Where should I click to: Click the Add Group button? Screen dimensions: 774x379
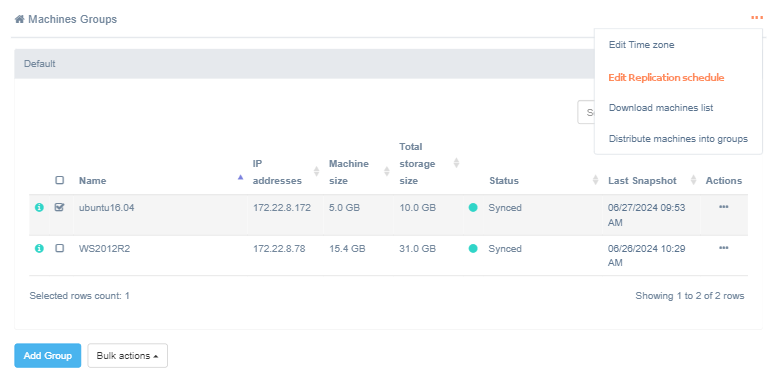48,355
